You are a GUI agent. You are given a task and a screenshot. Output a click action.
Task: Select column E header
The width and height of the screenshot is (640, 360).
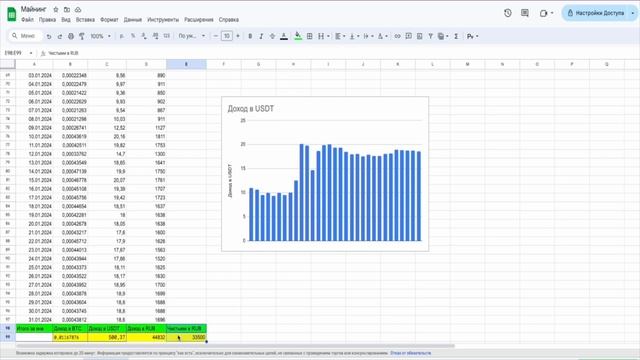pyautogui.click(x=186, y=64)
